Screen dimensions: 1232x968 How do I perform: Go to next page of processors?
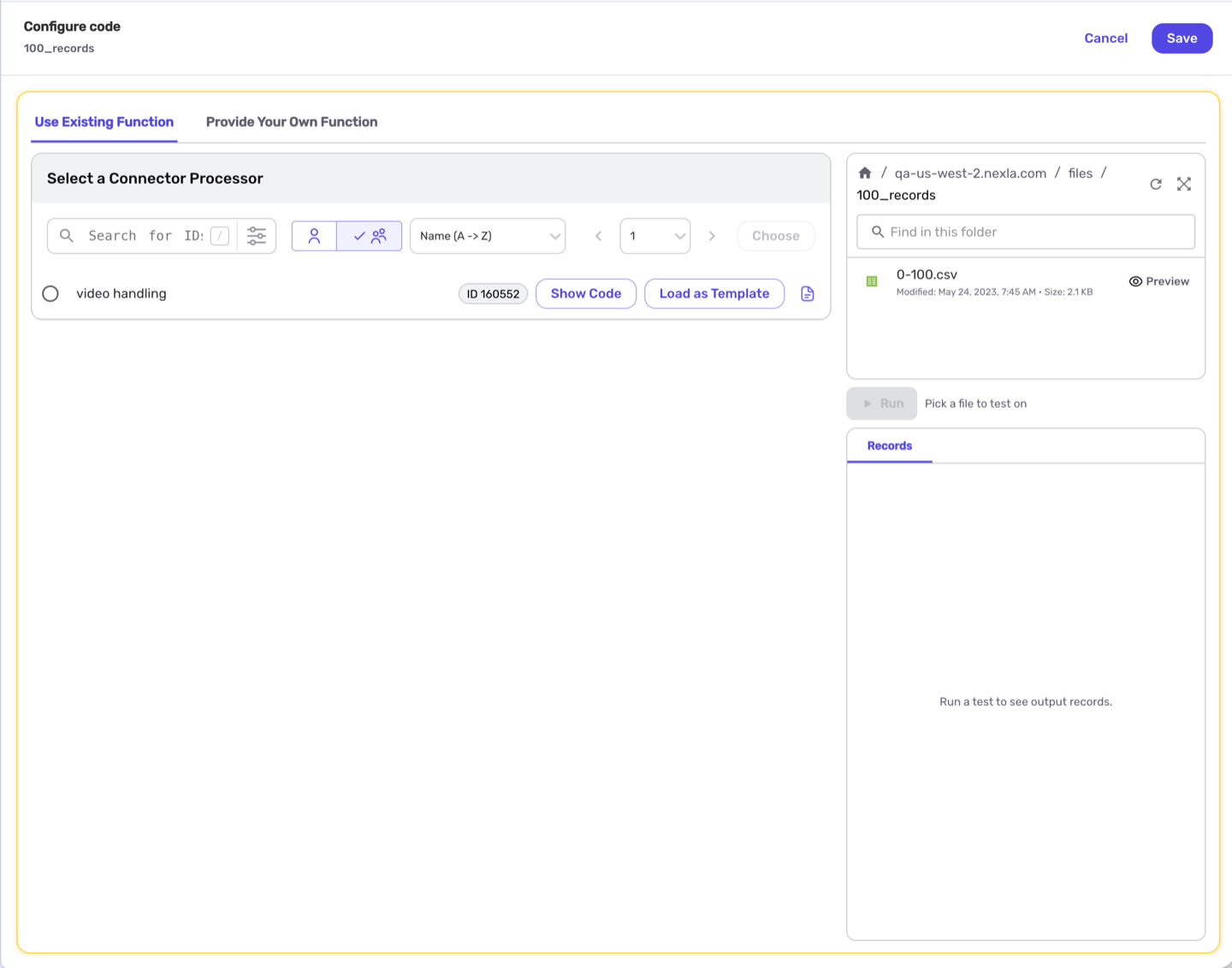pyautogui.click(x=712, y=236)
